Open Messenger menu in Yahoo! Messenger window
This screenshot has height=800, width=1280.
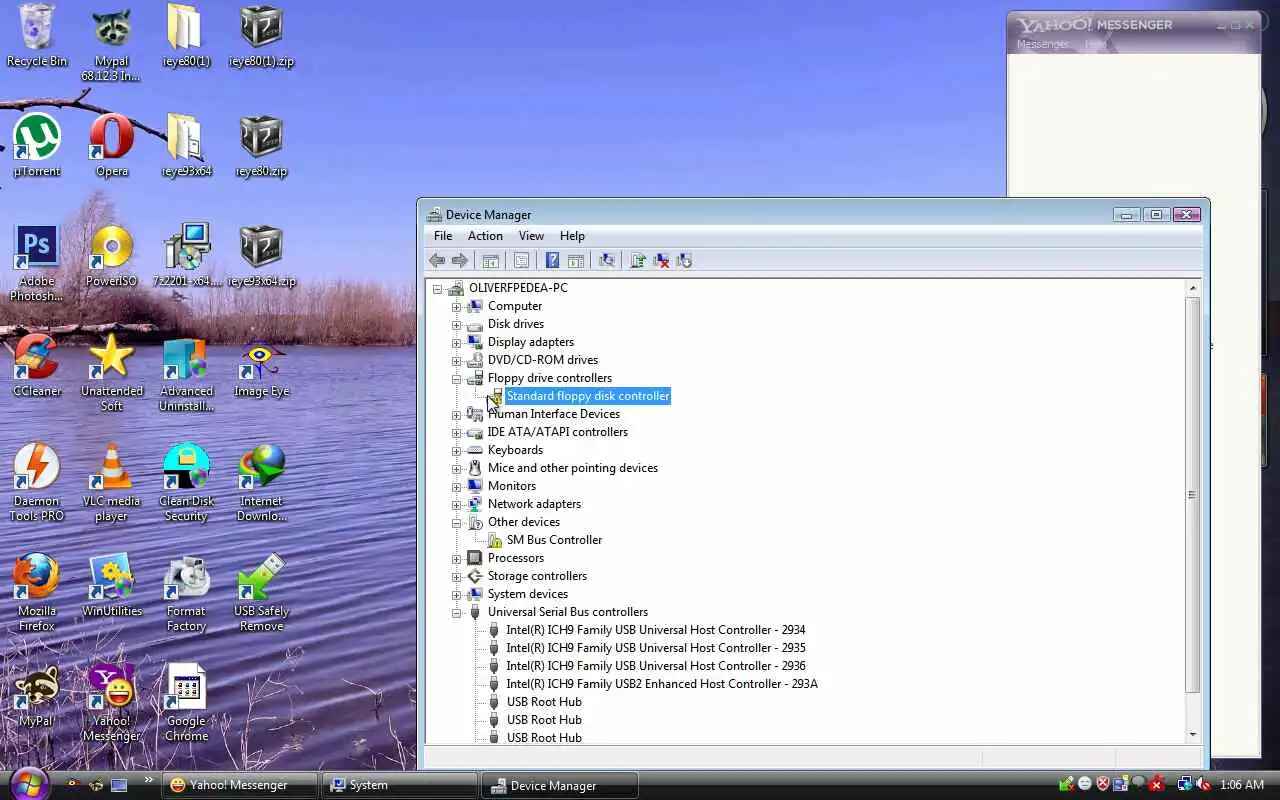tap(1043, 44)
